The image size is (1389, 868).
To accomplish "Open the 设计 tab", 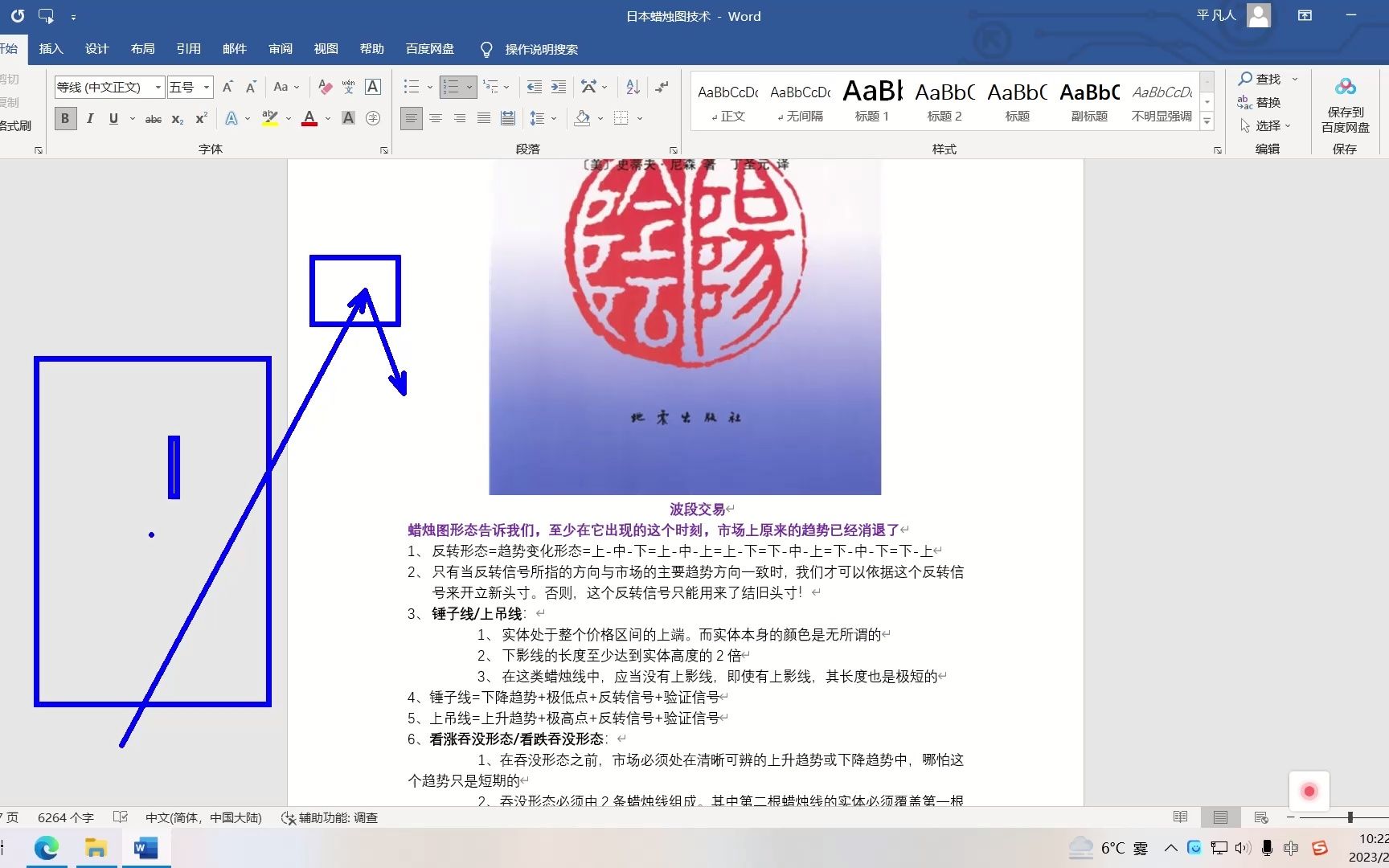I will 96,49.
